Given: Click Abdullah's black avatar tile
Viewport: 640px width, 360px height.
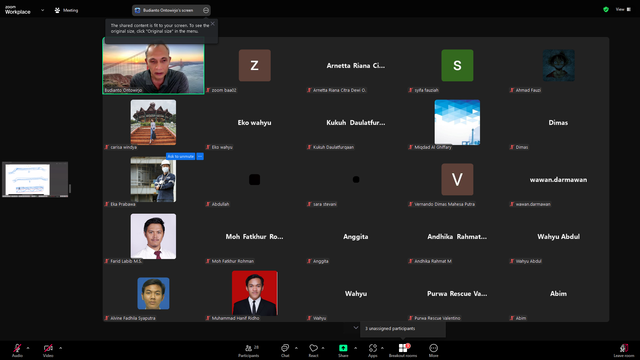Looking at the screenshot, I should click(x=255, y=180).
